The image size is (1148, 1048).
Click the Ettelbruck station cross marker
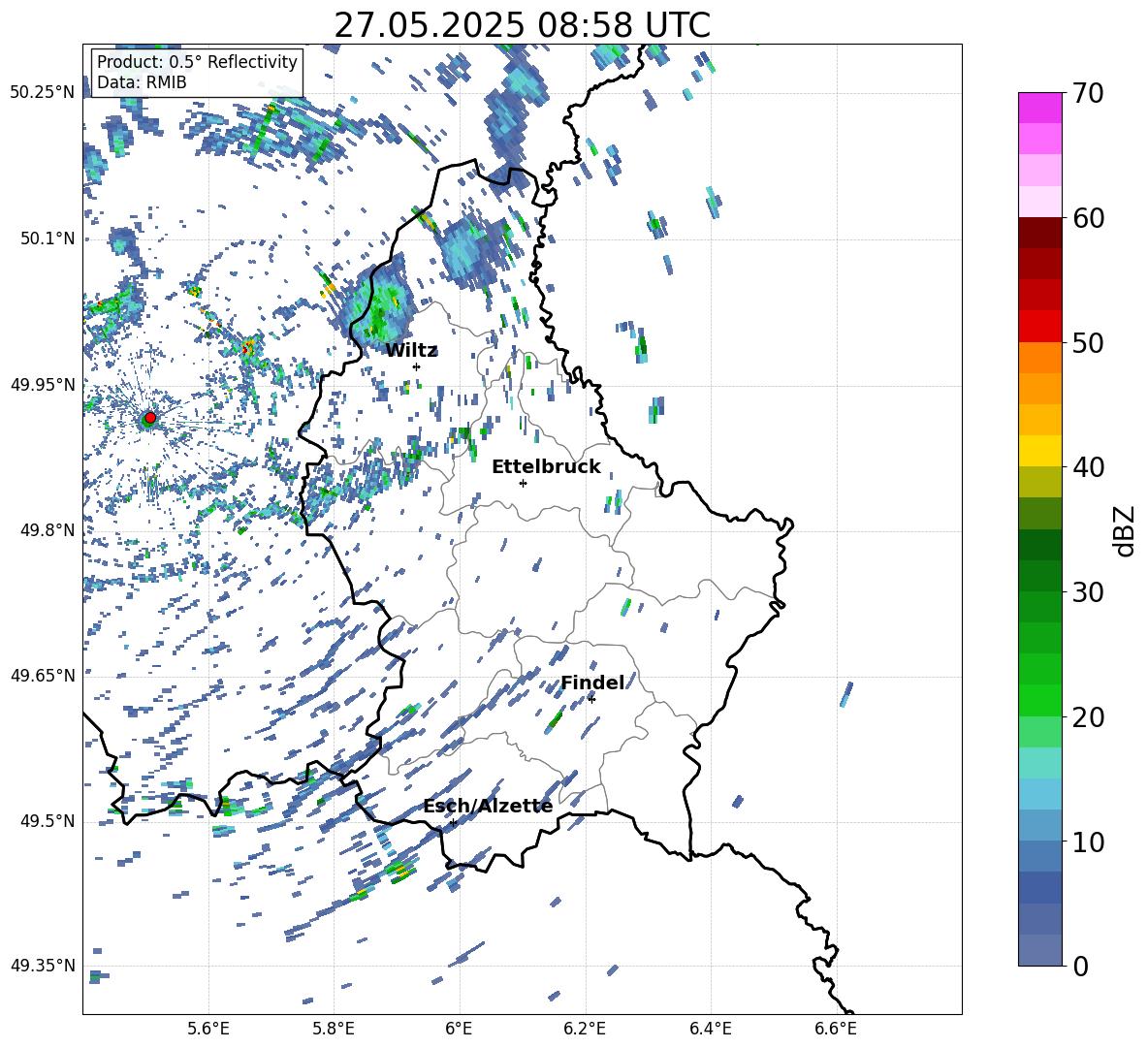click(523, 483)
